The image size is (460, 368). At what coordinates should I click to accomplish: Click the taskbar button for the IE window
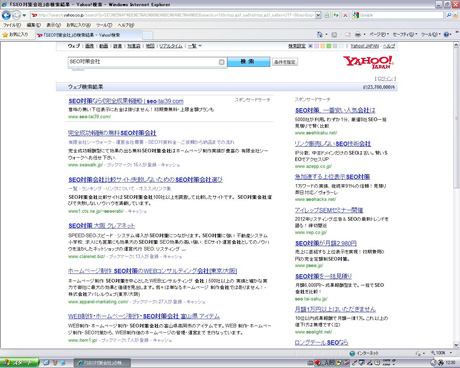point(102,363)
